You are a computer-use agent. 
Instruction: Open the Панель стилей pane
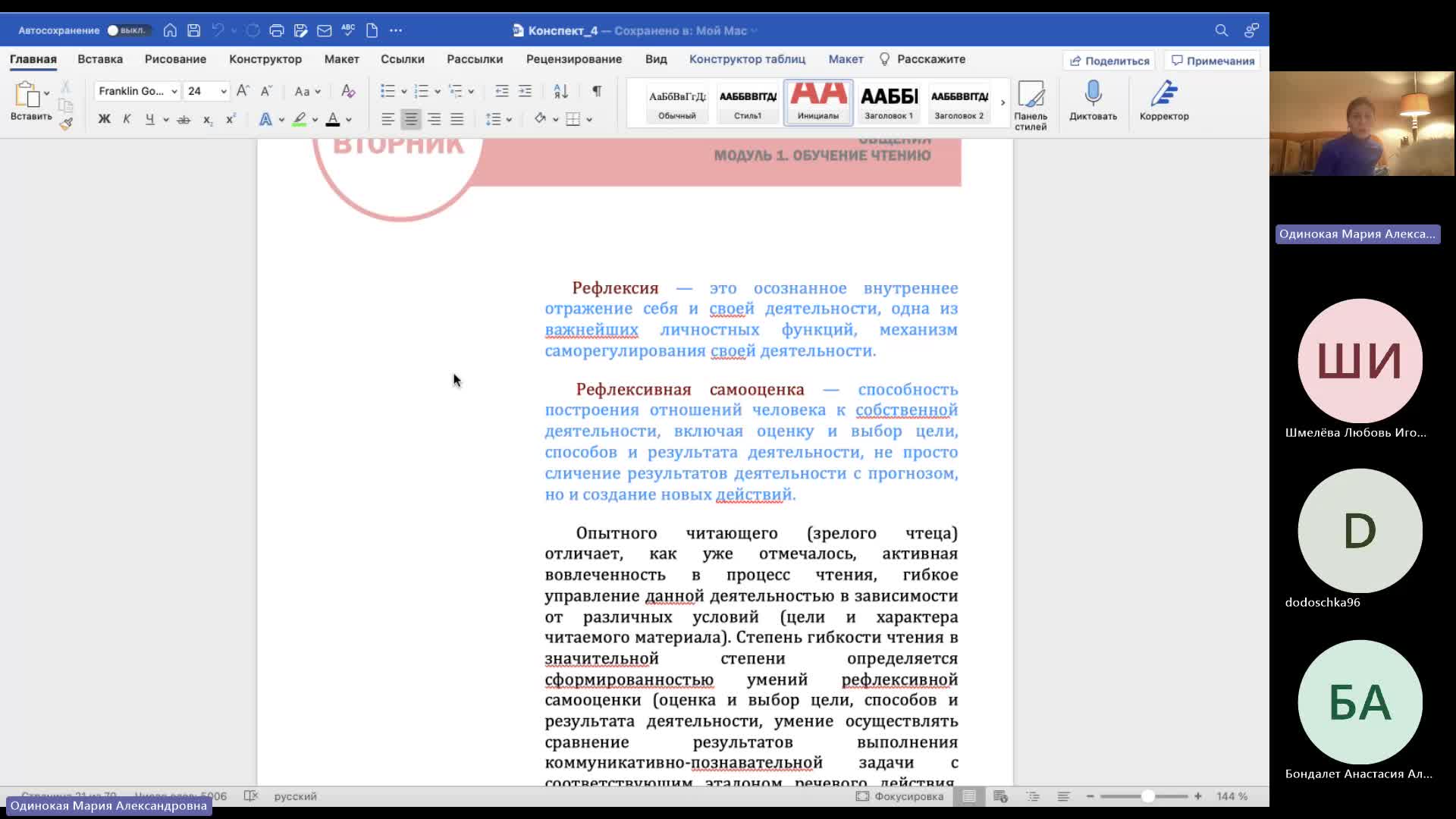1031,105
